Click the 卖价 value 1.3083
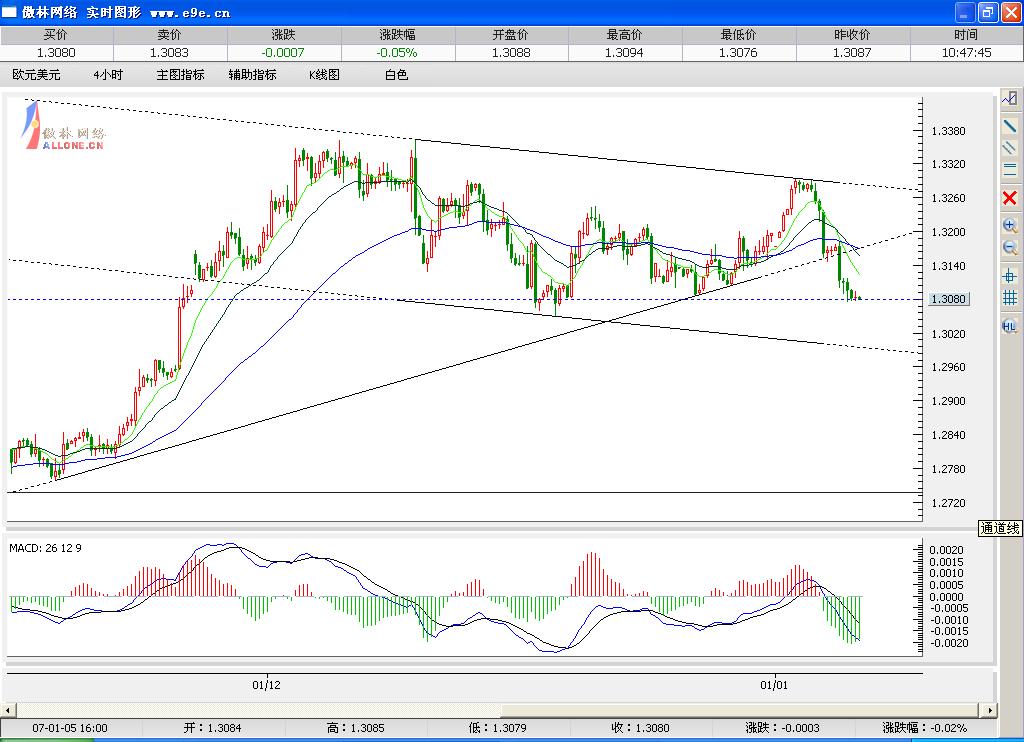 (x=169, y=53)
